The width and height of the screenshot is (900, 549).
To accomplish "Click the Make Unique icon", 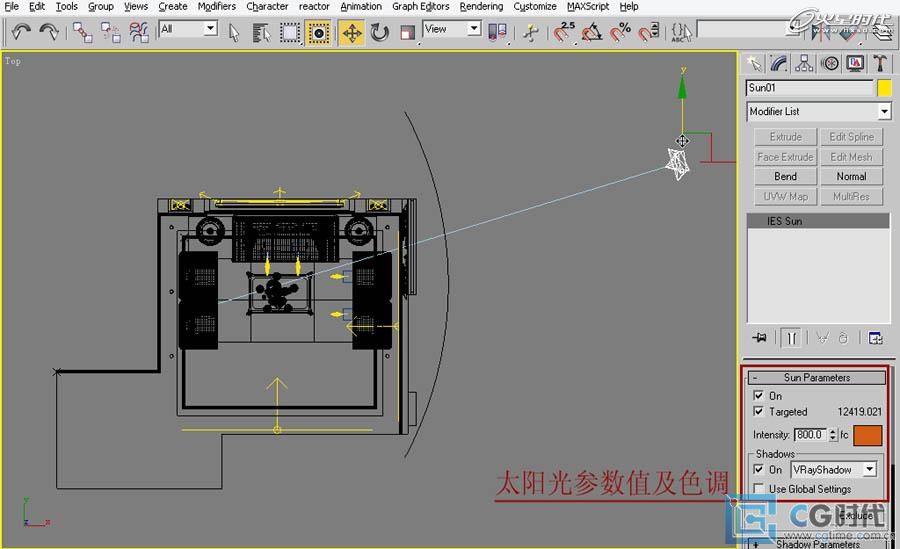I will 822,338.
